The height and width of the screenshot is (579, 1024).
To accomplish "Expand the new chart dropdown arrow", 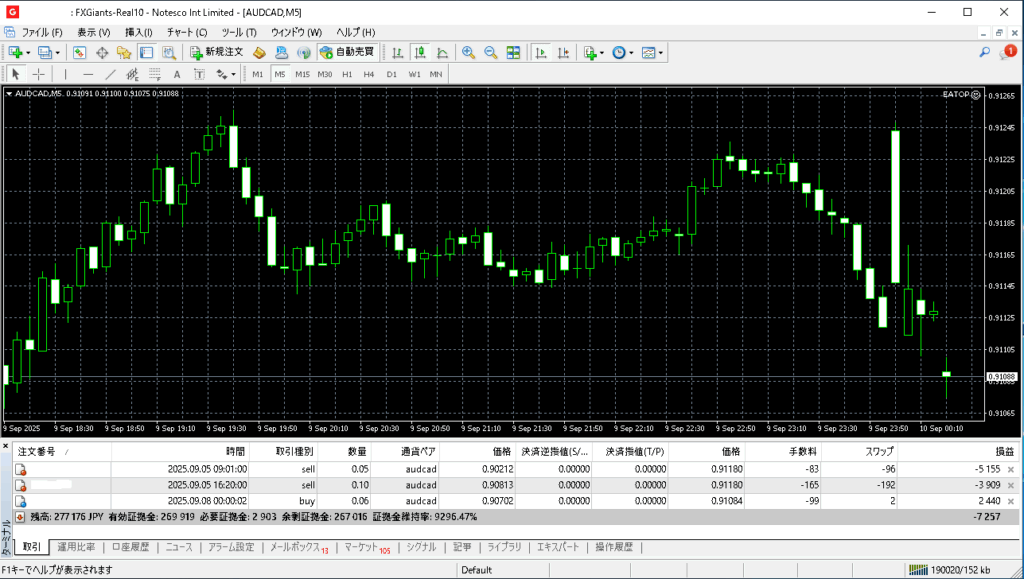I will click(28, 52).
